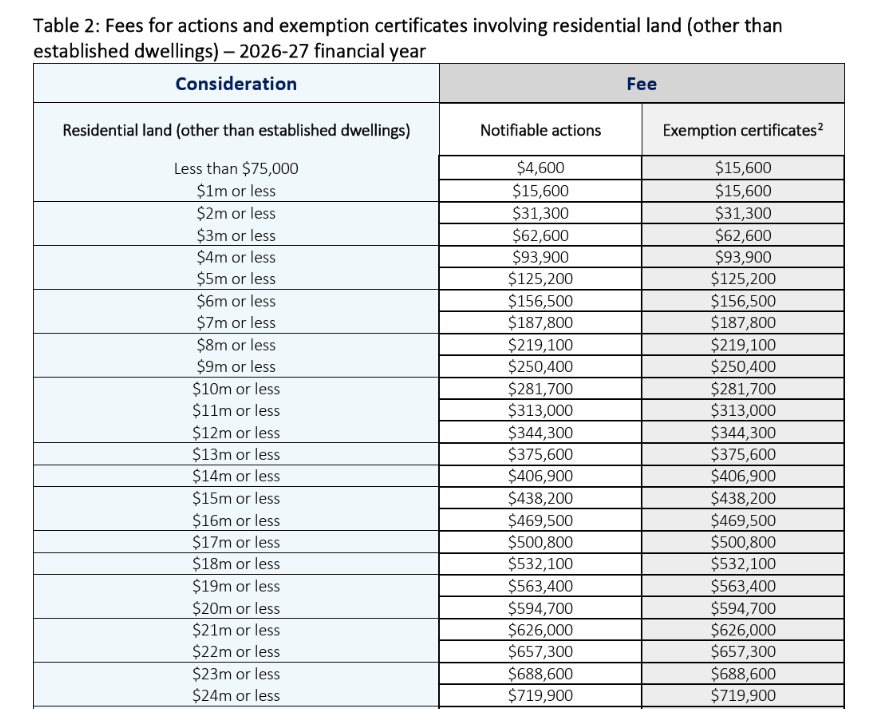Click the $313,000 notifiable actions fee
Viewport: 875px width, 709px height.
(540, 410)
